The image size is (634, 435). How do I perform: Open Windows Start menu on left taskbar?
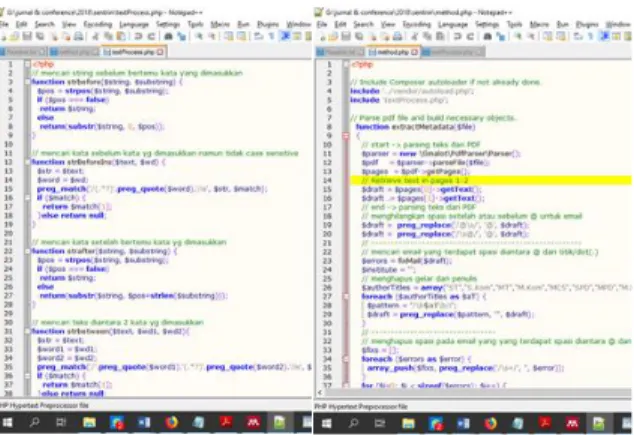[7, 423]
